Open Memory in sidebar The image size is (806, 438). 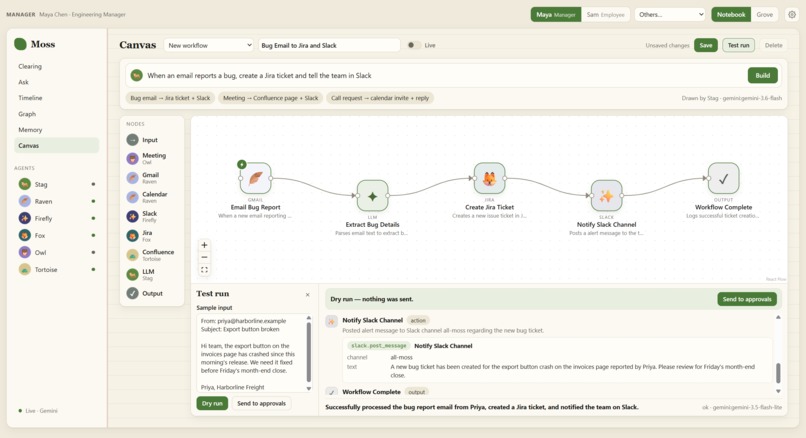pos(57,130)
